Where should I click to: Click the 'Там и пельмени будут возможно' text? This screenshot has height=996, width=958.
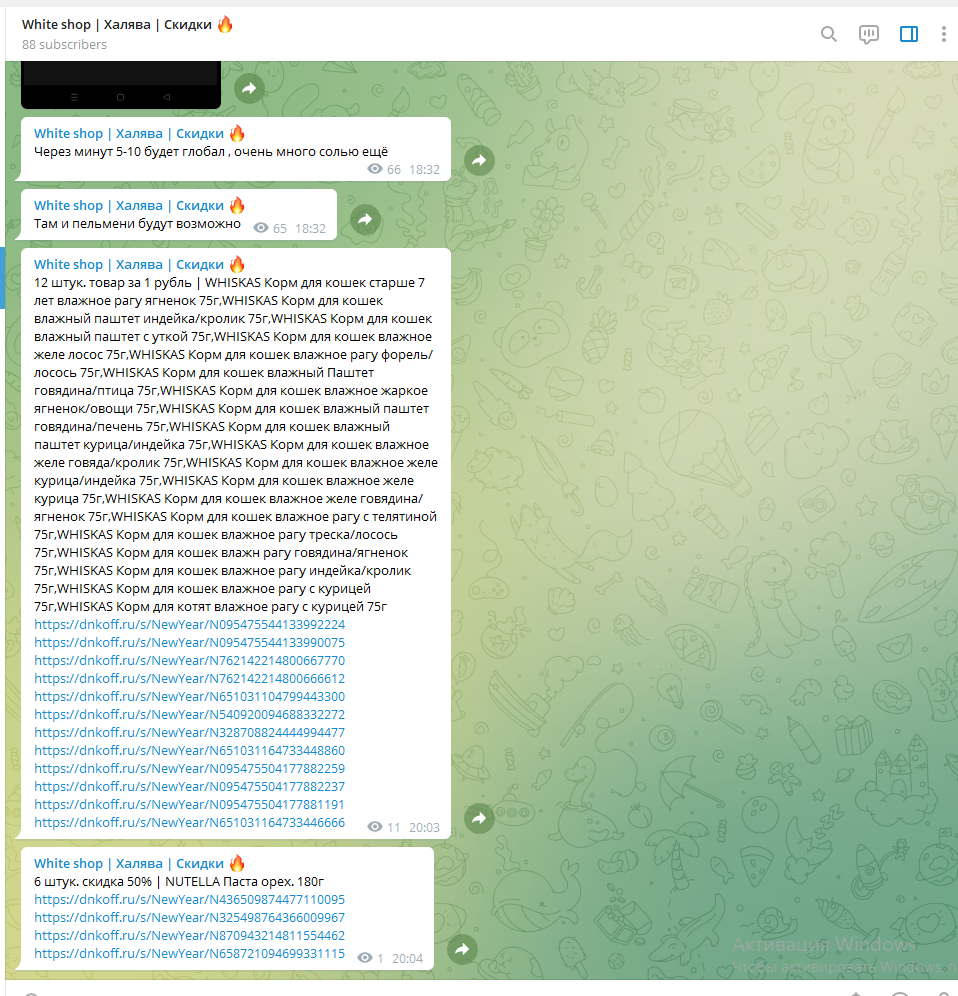(137, 224)
